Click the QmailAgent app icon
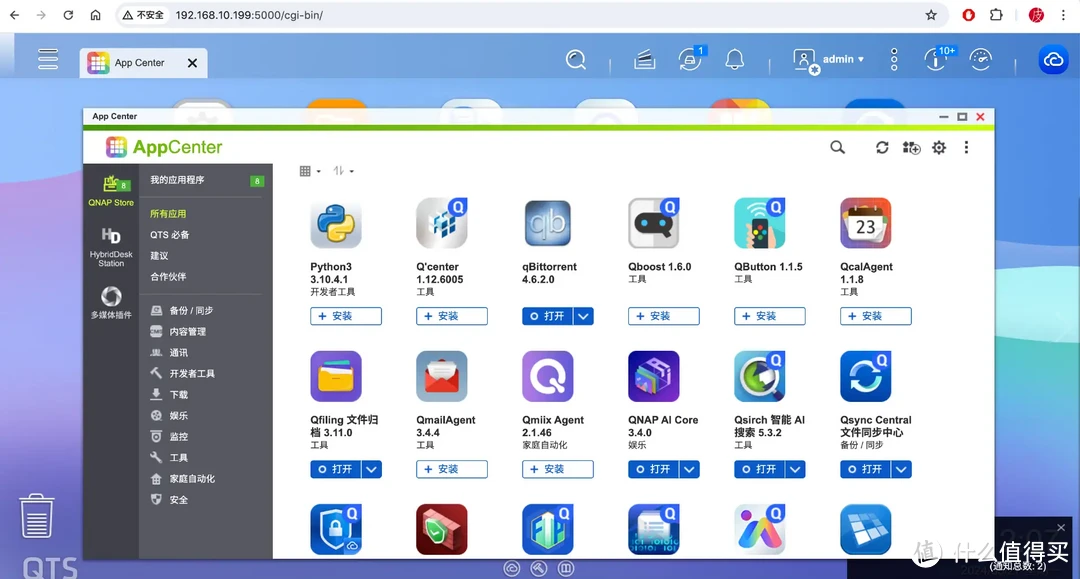 442,376
